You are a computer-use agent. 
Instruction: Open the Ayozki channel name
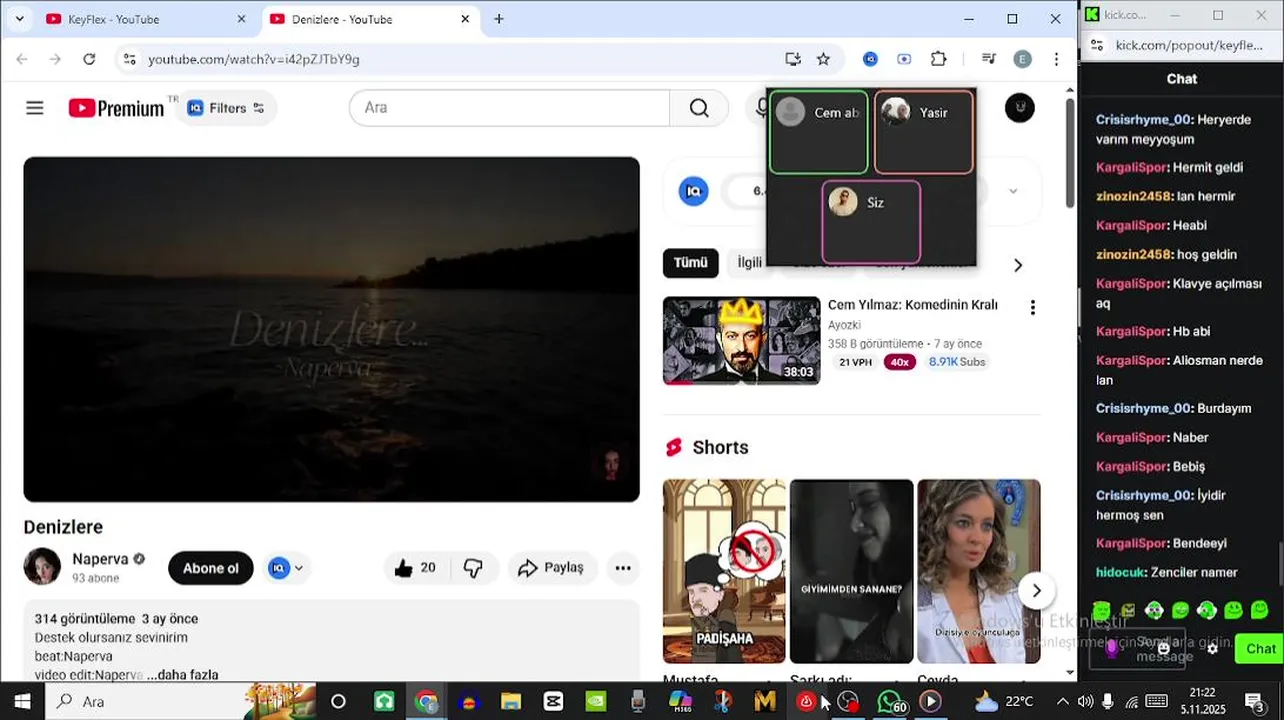point(844,325)
